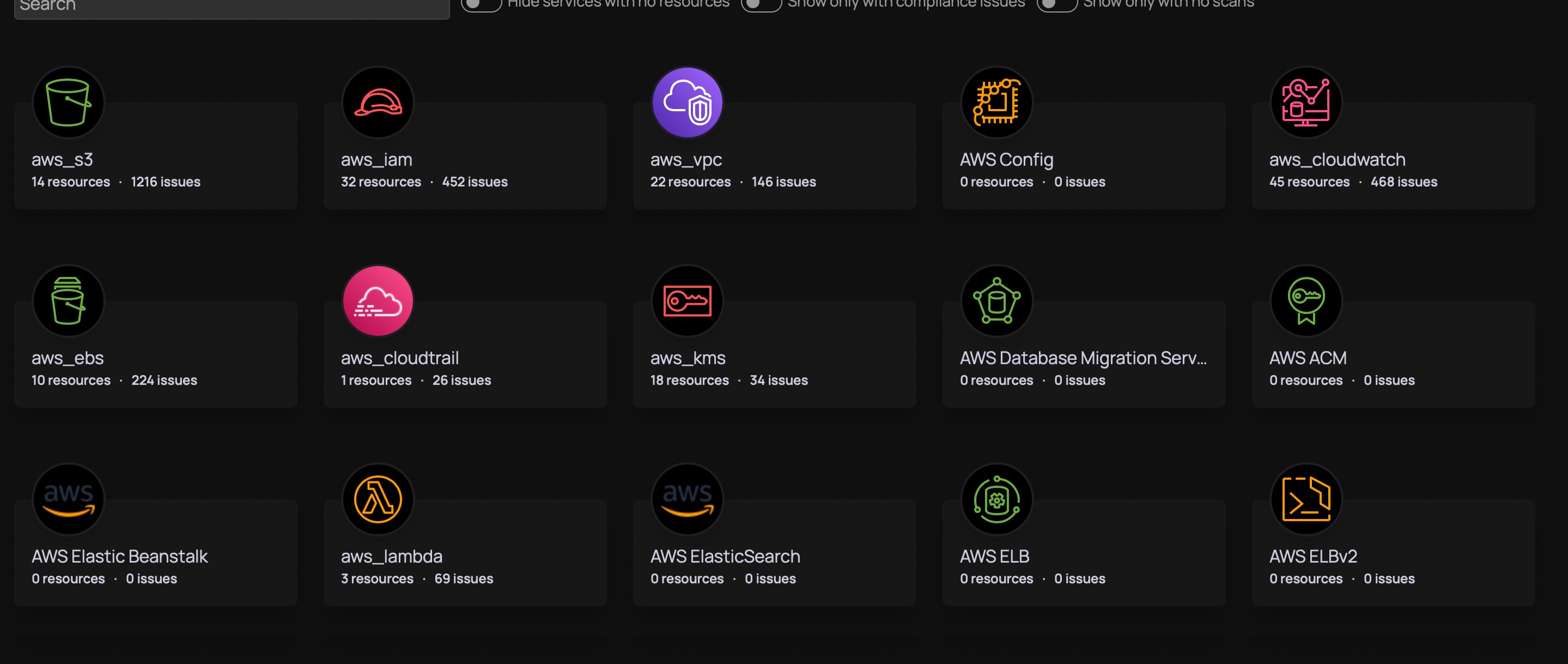The height and width of the screenshot is (664, 1568).
Task: Open the AWS Config service title
Action: click(x=1006, y=160)
